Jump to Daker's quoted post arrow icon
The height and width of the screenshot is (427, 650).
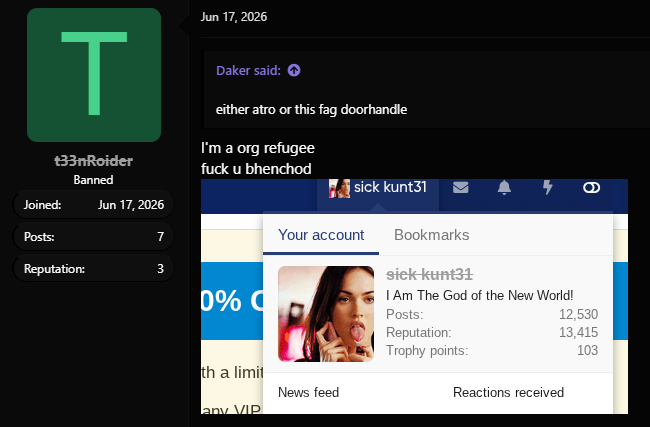click(294, 70)
